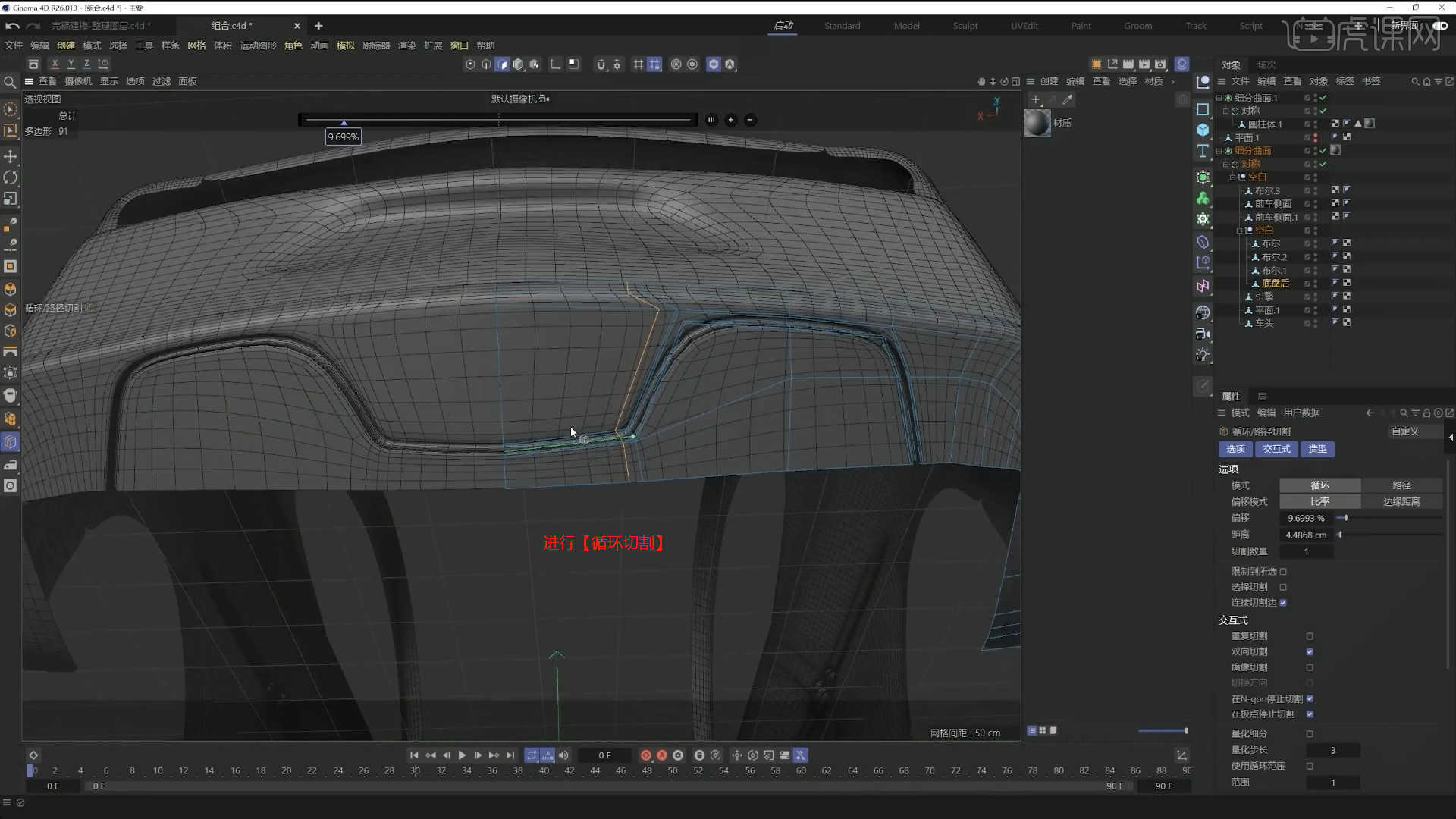Click the Object Manager search icon
1456x819 pixels.
[x=1415, y=82]
